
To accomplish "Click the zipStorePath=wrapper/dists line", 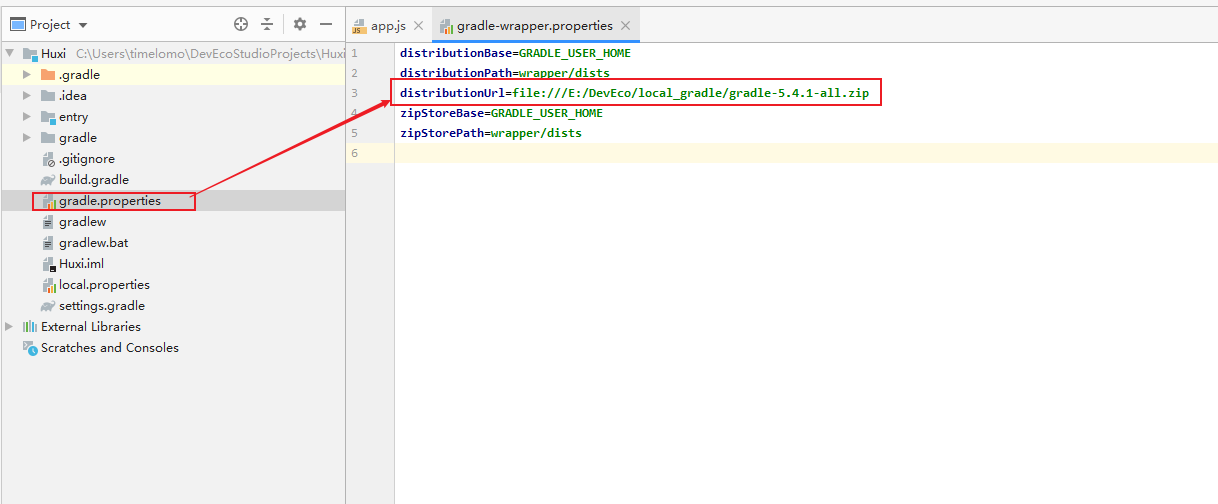I will (x=491, y=132).
